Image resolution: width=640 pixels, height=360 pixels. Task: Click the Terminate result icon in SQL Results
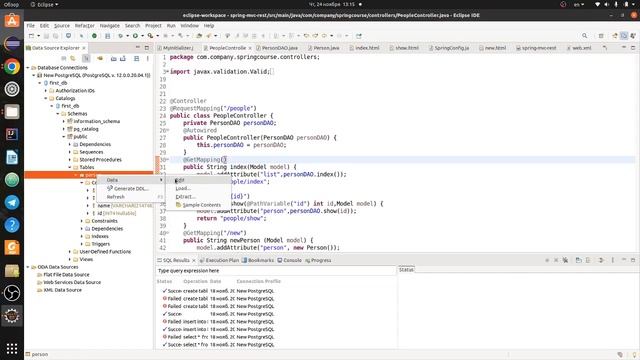click(547, 260)
